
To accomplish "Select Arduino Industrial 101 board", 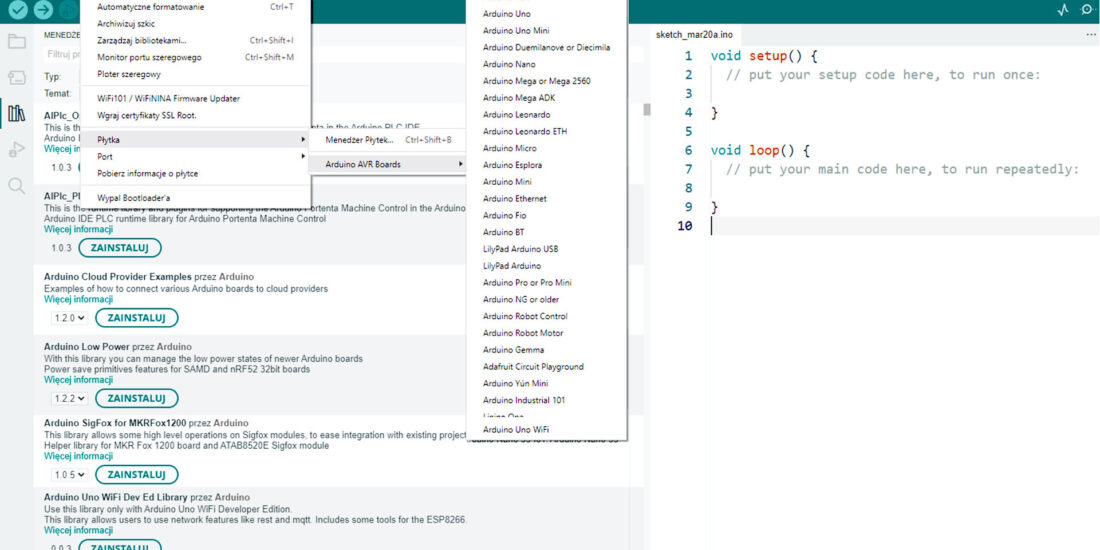I will pos(546,401).
